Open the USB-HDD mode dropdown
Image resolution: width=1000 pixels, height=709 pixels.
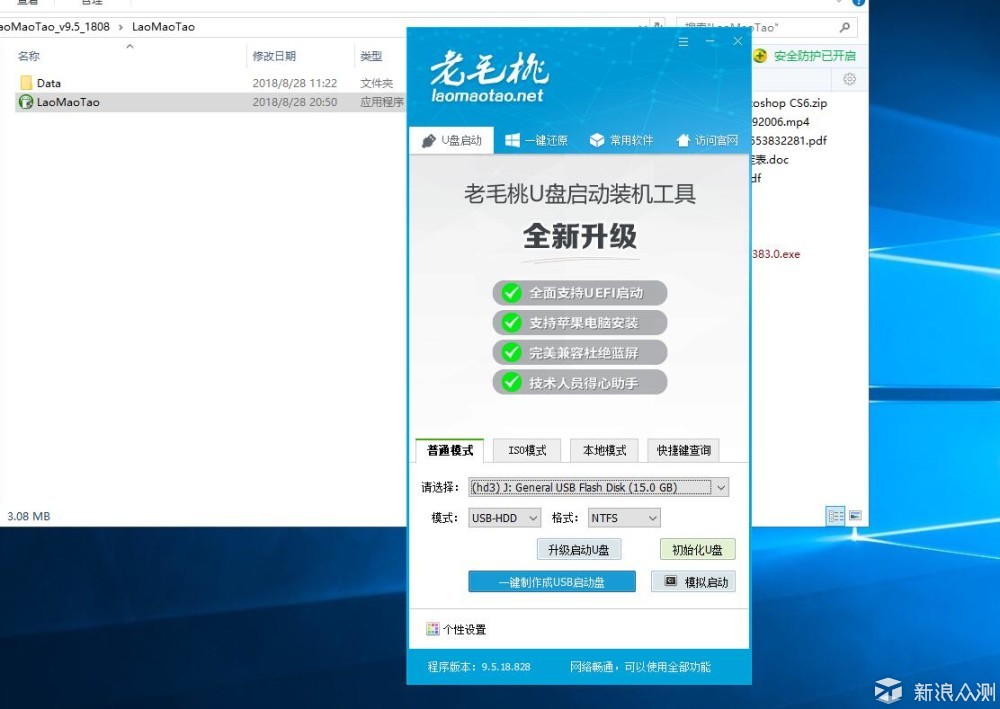tap(504, 518)
